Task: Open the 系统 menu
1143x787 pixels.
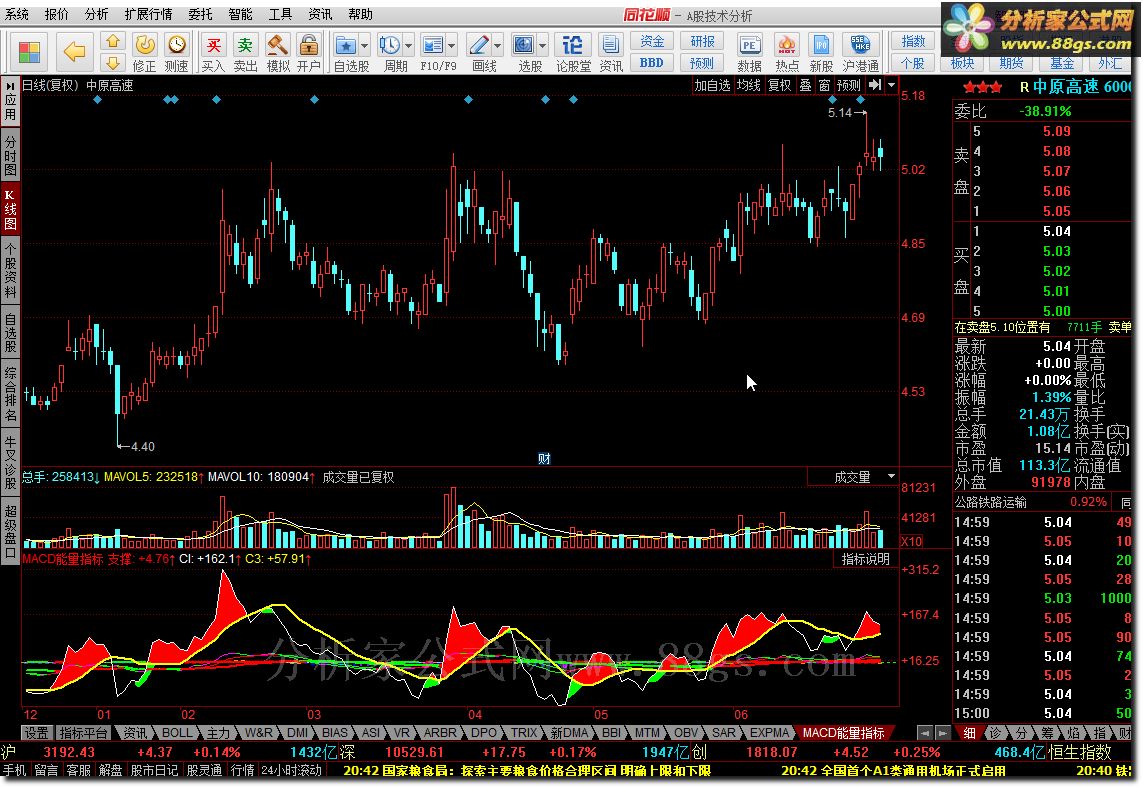Action: 17,14
